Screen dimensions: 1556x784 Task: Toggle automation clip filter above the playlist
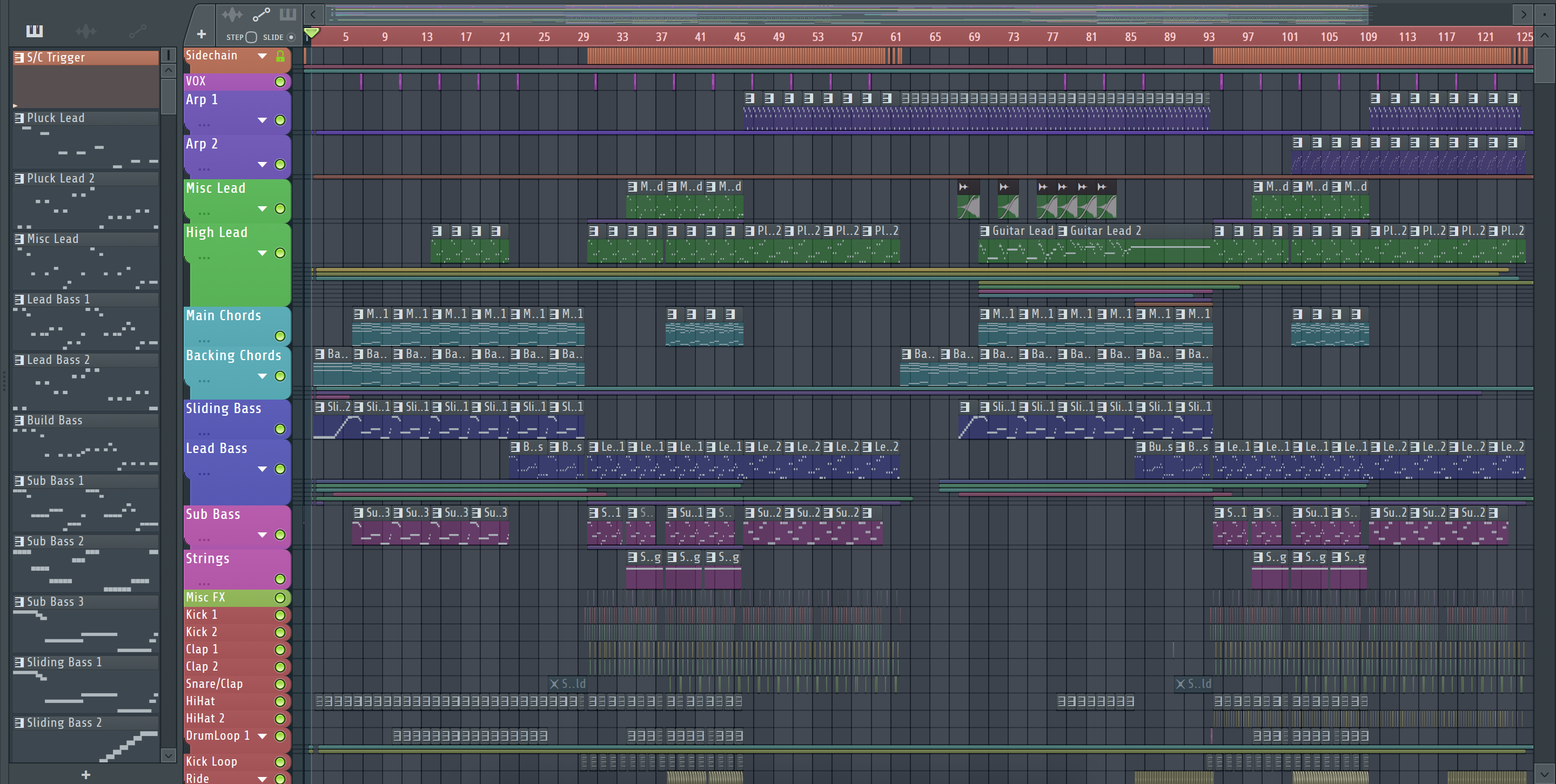[x=261, y=15]
